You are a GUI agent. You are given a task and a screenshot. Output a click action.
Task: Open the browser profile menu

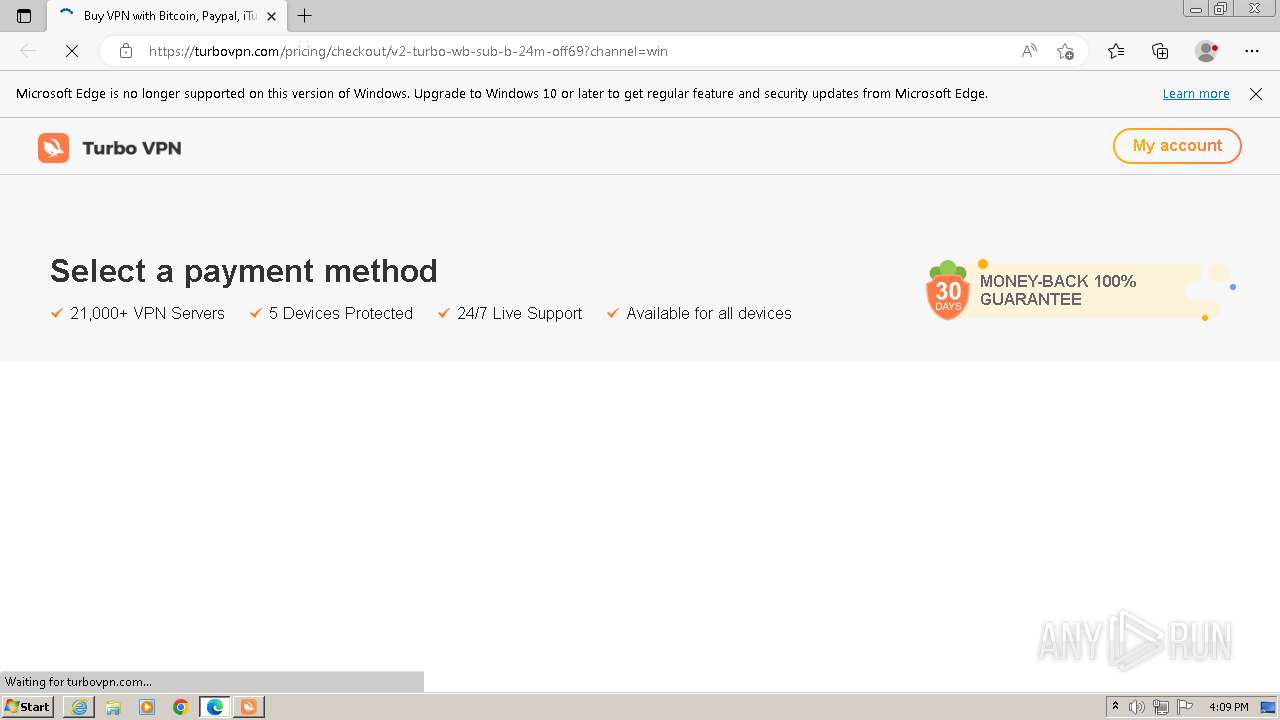[1206, 51]
